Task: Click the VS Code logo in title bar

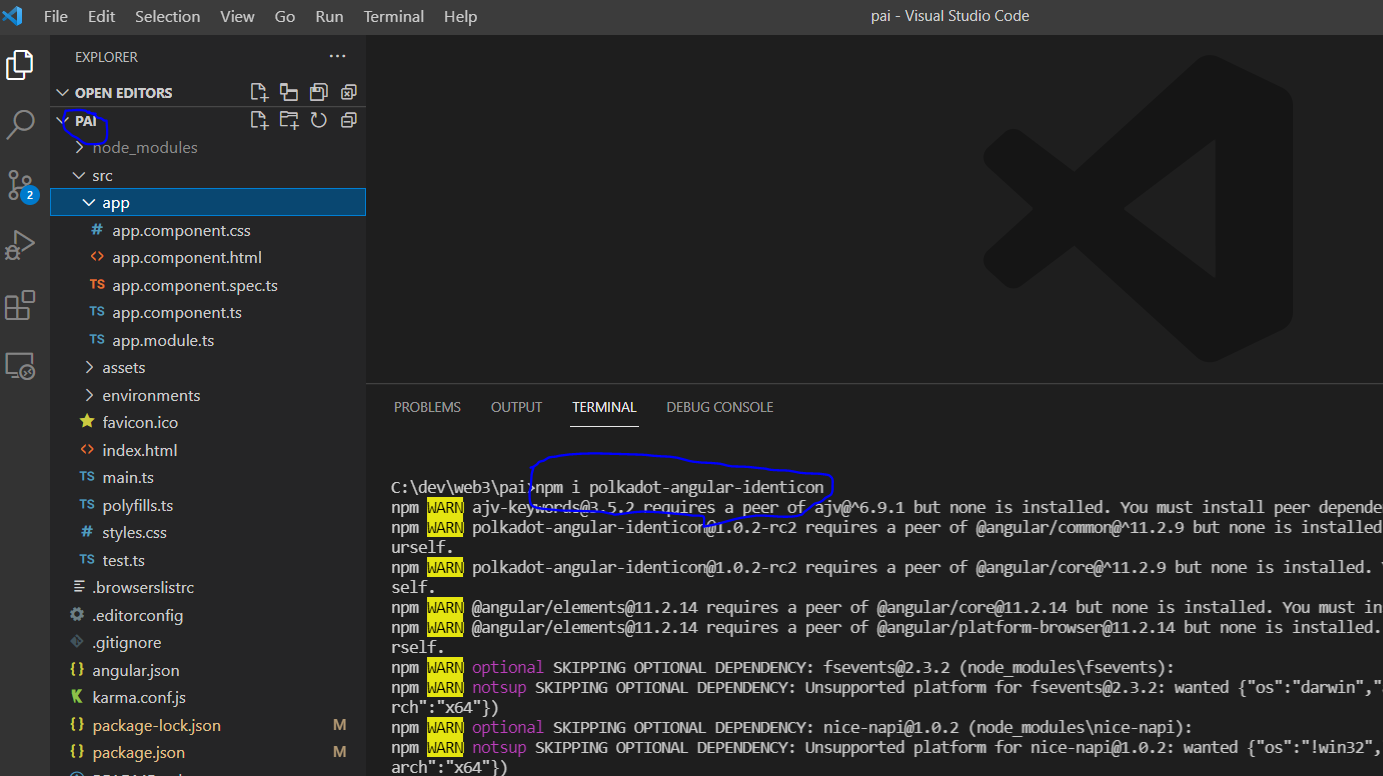Action: [x=13, y=16]
